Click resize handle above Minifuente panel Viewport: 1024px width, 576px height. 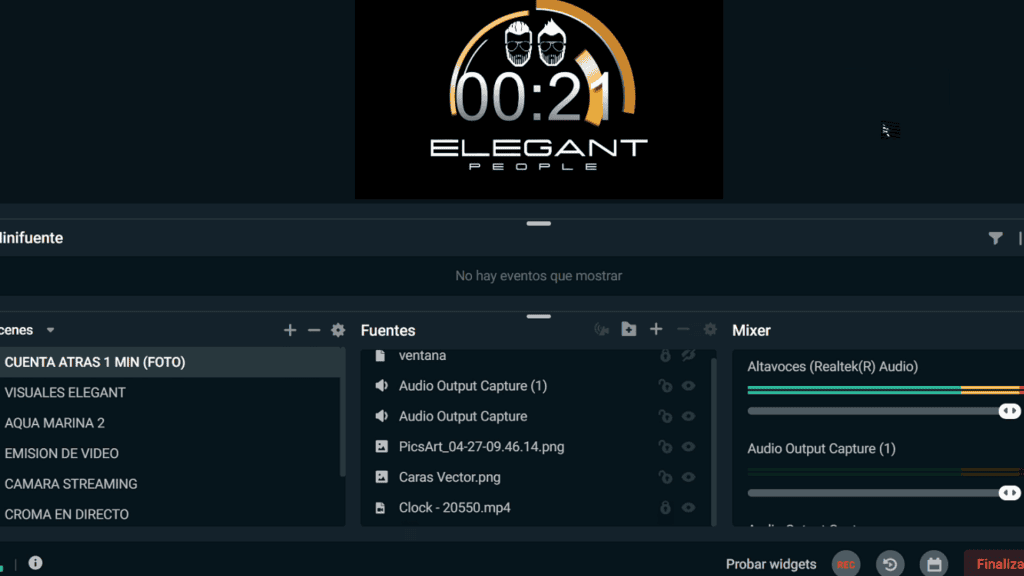coord(539,223)
